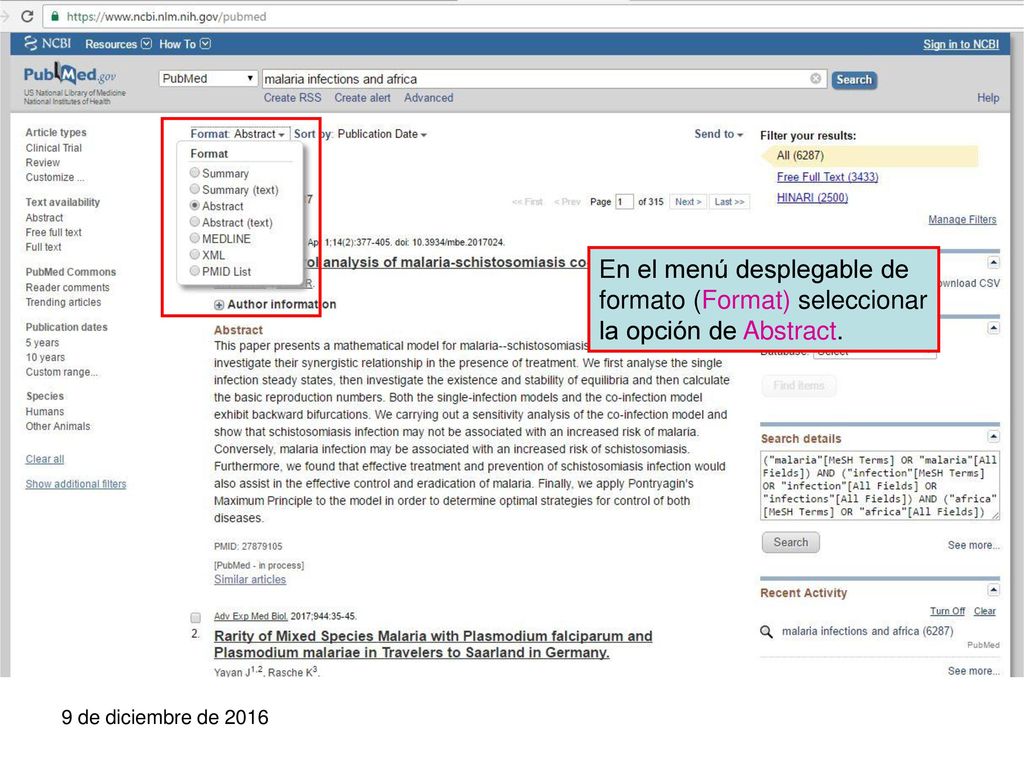
Task: Jump to the Last results page
Action: pos(729,202)
